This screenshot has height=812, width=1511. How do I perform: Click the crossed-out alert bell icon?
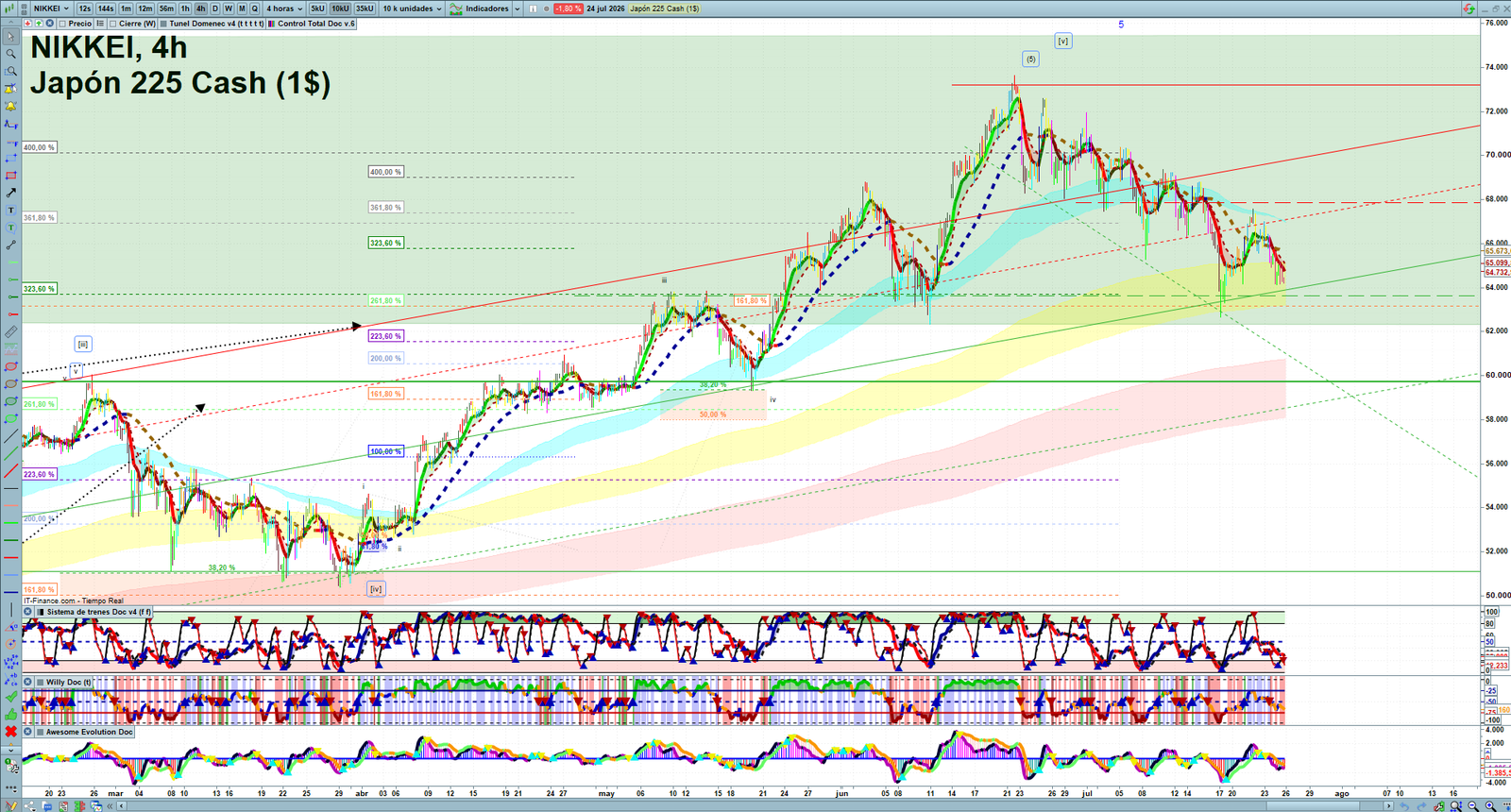click(10, 89)
